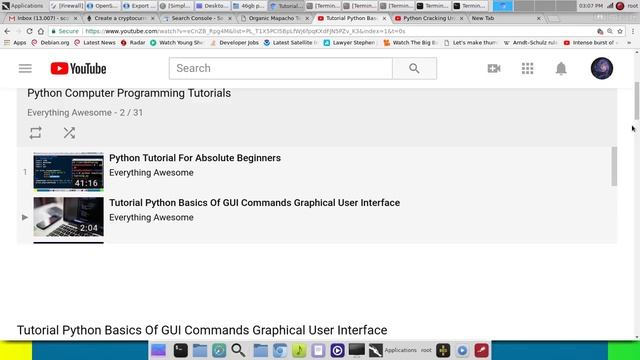The height and width of the screenshot is (360, 640).
Task: Open the Chrome three-dot menu
Action: tap(633, 31)
